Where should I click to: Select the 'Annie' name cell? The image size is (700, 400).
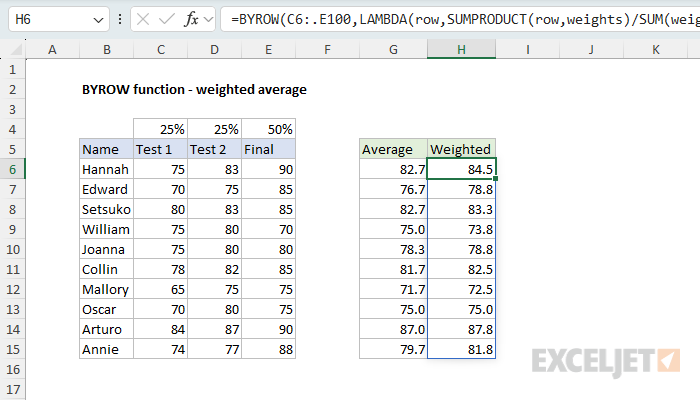point(107,350)
